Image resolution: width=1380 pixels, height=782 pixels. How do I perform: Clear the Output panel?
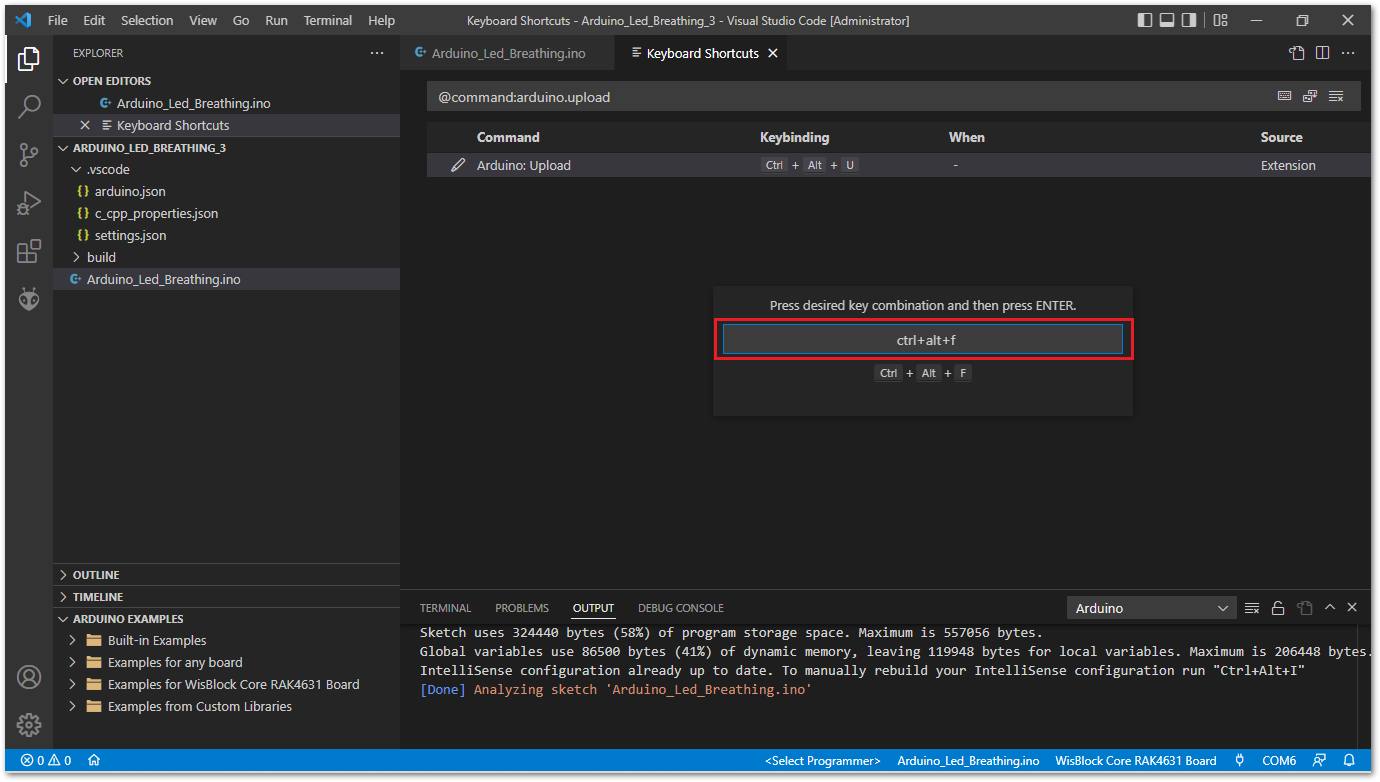[x=1252, y=608]
